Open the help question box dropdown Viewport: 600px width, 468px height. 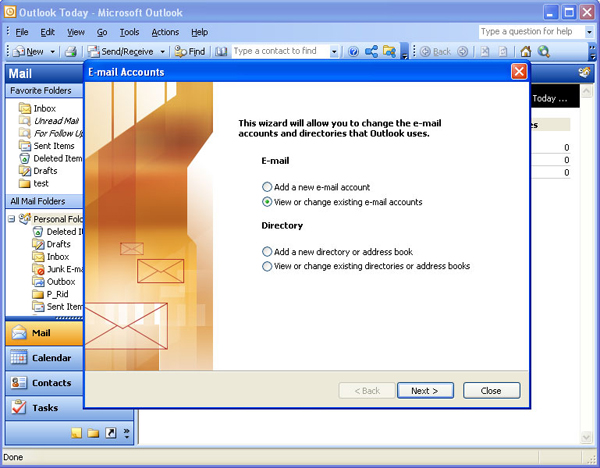tap(589, 32)
